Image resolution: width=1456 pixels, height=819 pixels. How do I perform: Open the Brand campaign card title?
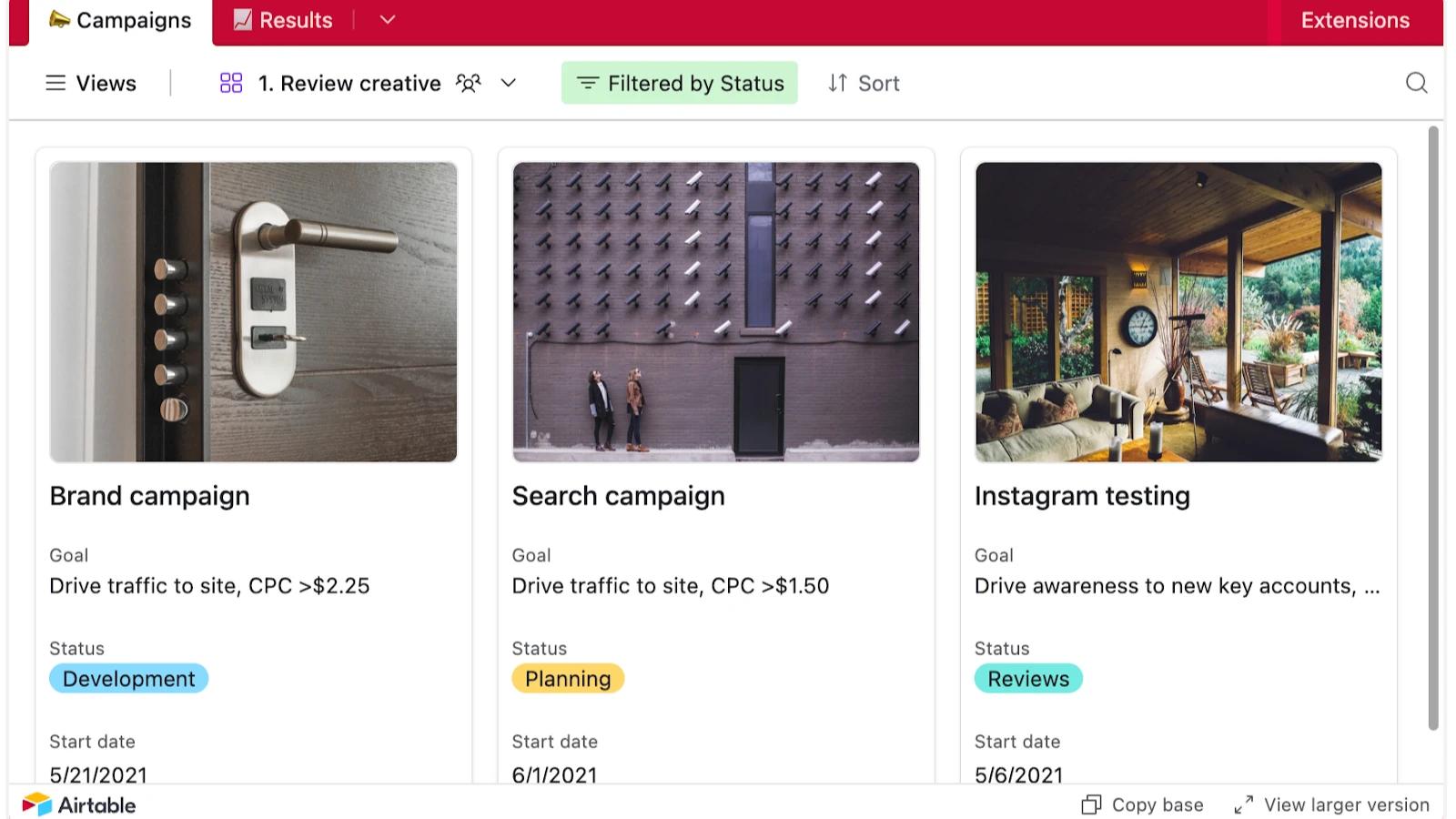[149, 496]
